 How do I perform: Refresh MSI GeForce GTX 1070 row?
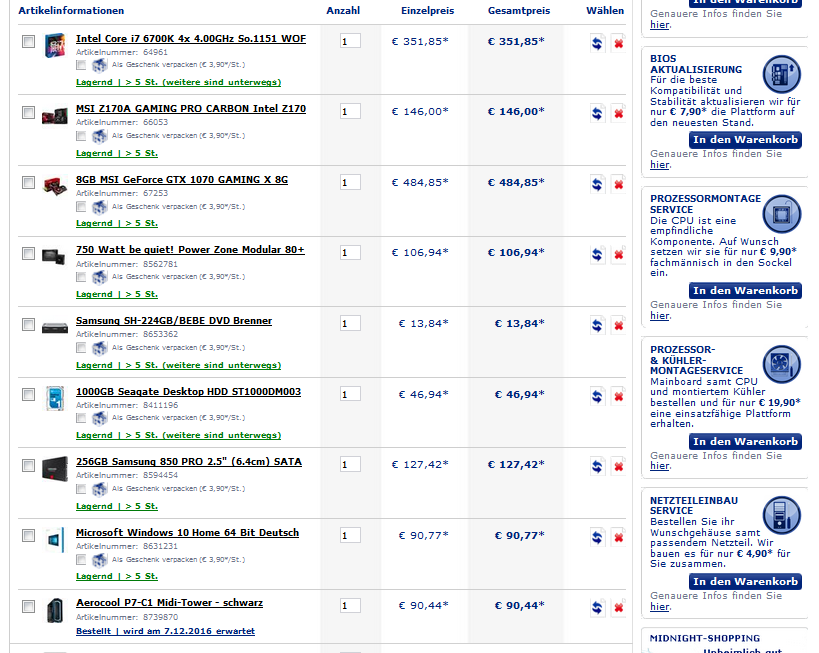(x=597, y=184)
